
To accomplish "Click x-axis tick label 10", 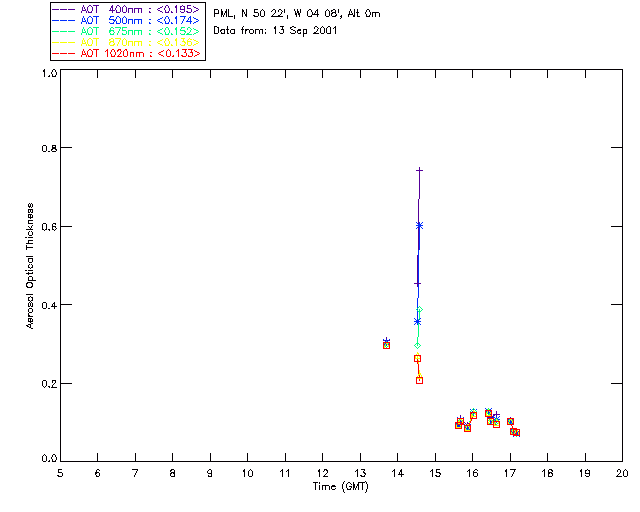I will (247, 473).
